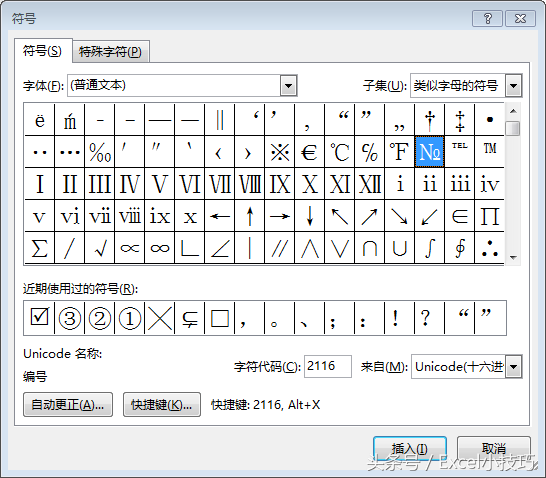
Task: Select the integral ∫ symbol
Action: 429,248
